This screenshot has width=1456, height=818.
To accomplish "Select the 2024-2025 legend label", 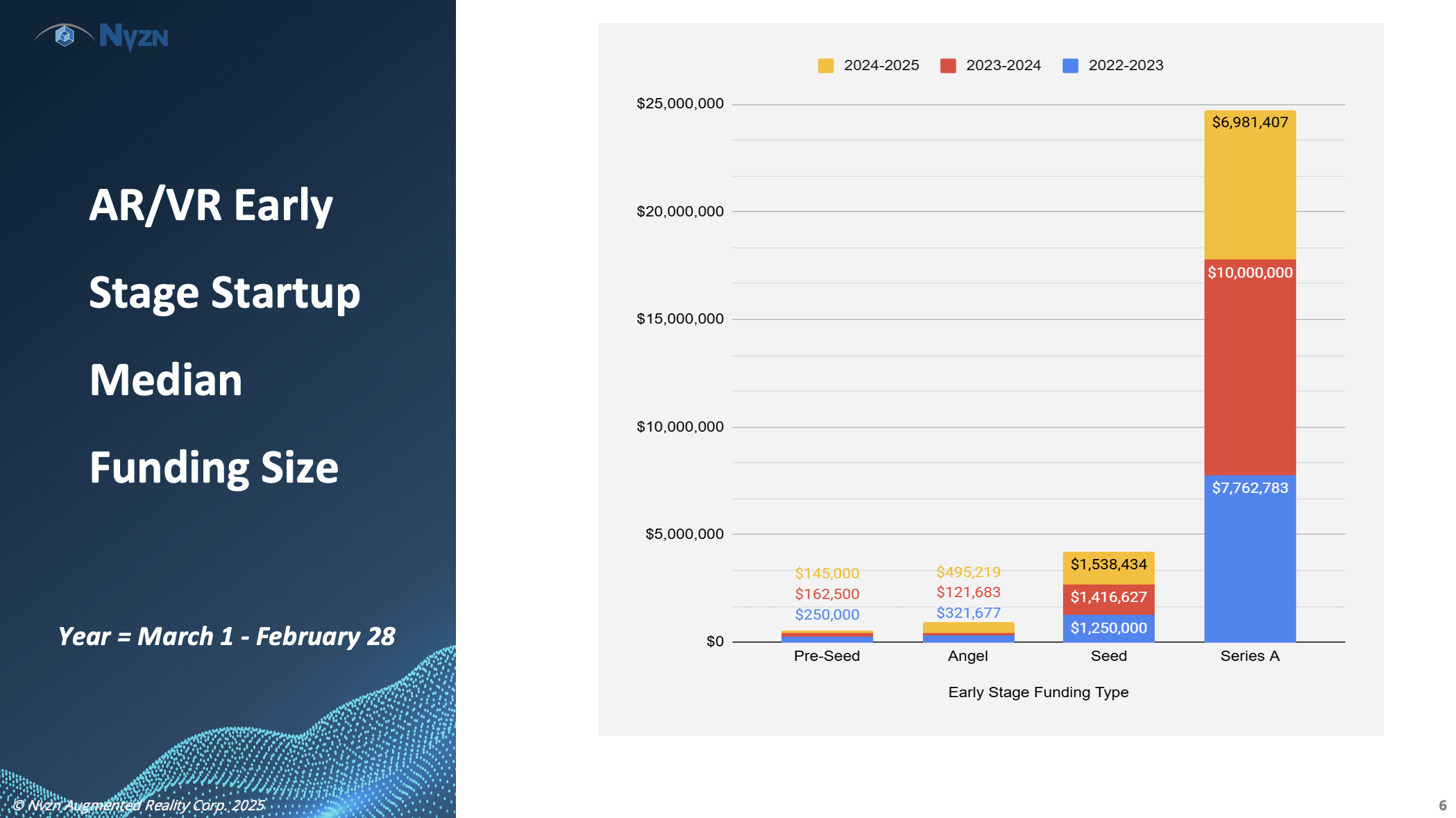I will 881,65.
